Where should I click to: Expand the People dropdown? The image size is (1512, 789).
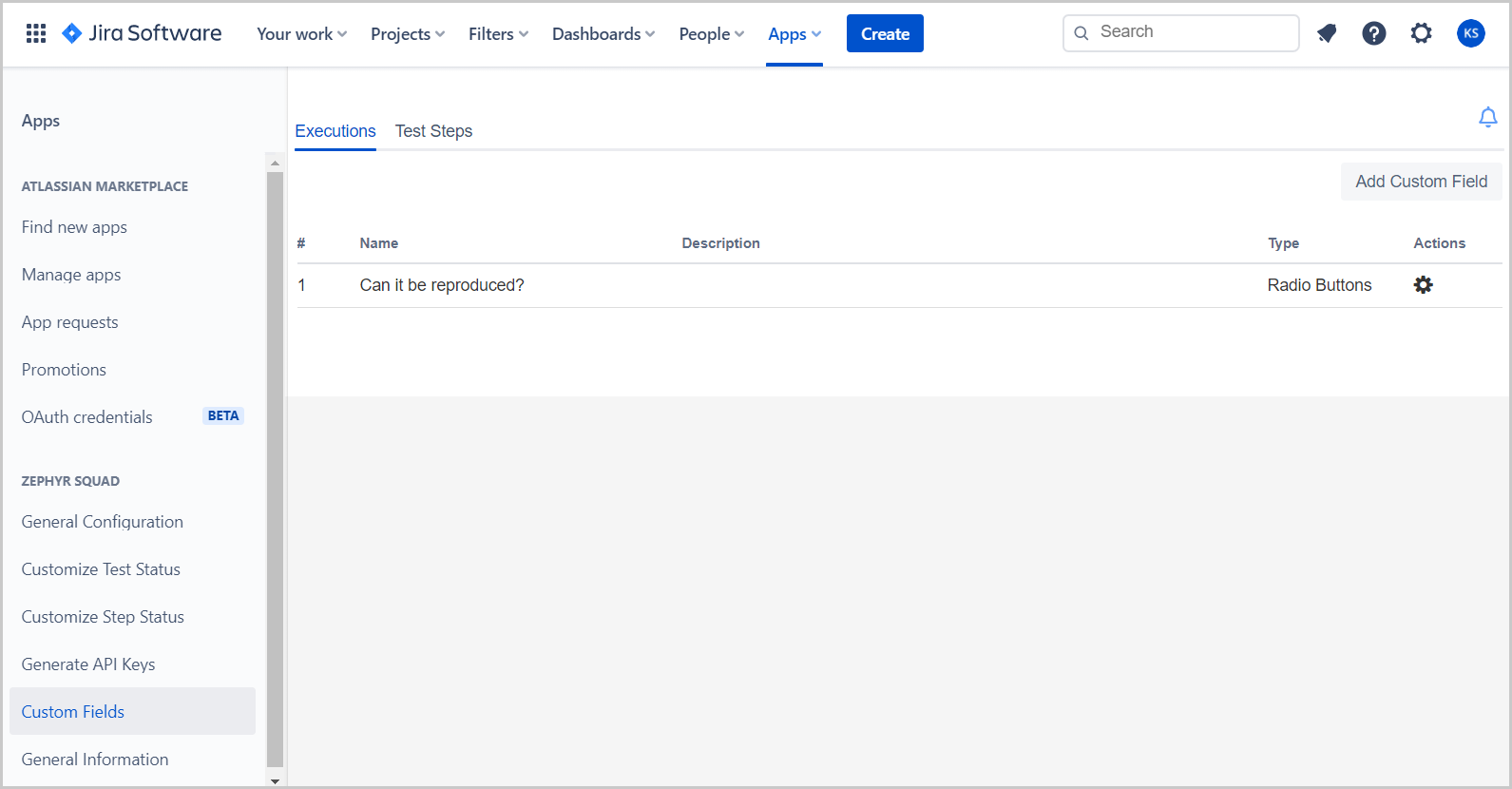tap(712, 34)
